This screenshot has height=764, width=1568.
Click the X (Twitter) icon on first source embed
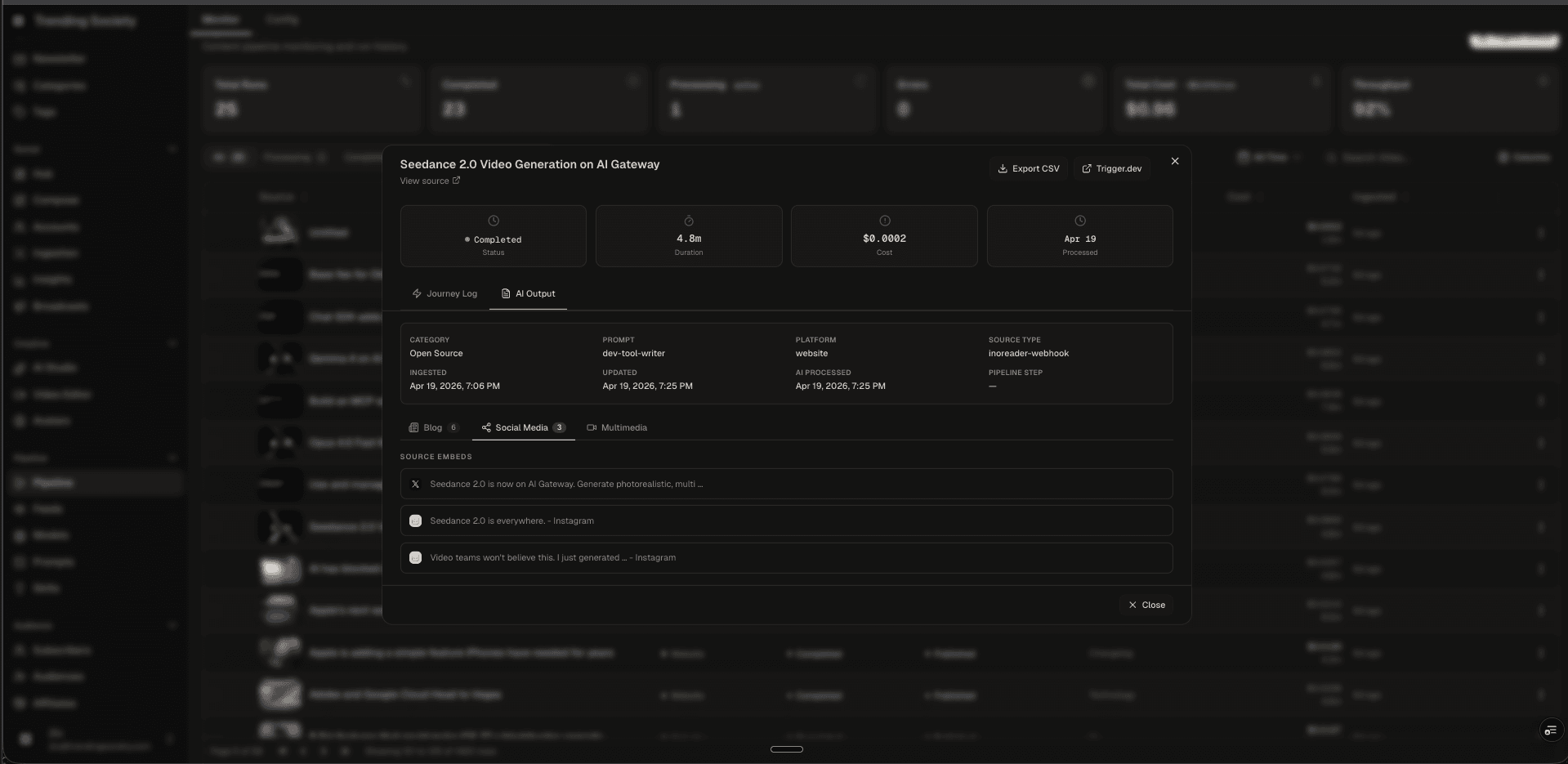coord(415,484)
